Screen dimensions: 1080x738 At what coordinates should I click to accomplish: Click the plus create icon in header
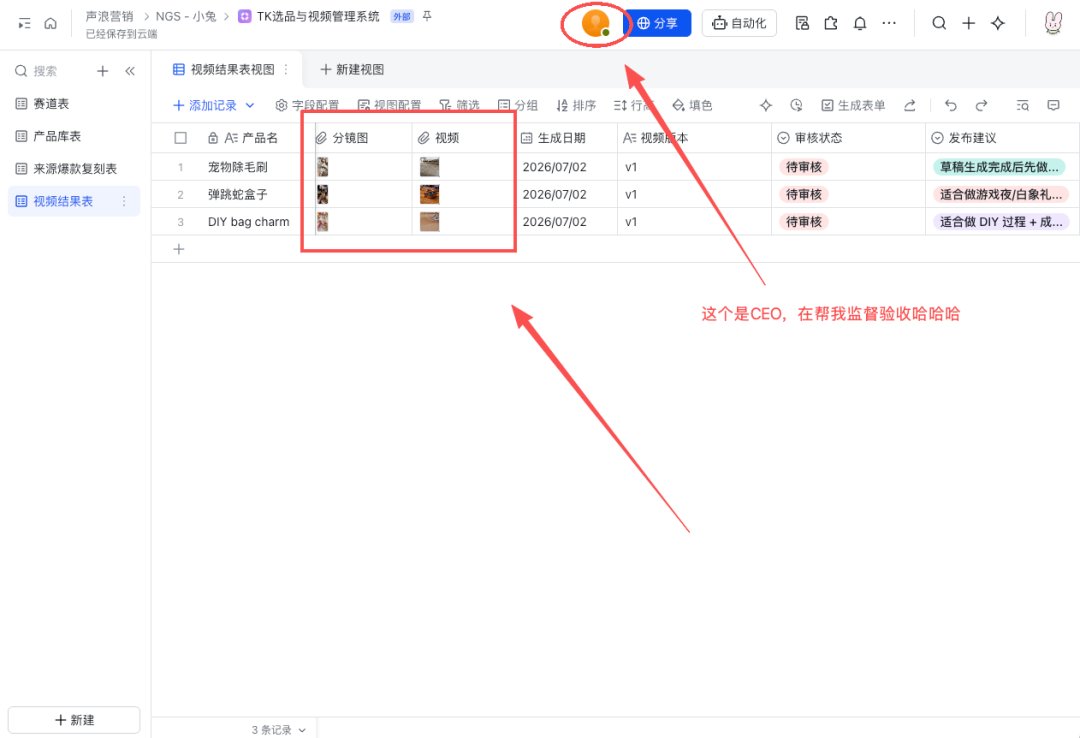tap(968, 23)
